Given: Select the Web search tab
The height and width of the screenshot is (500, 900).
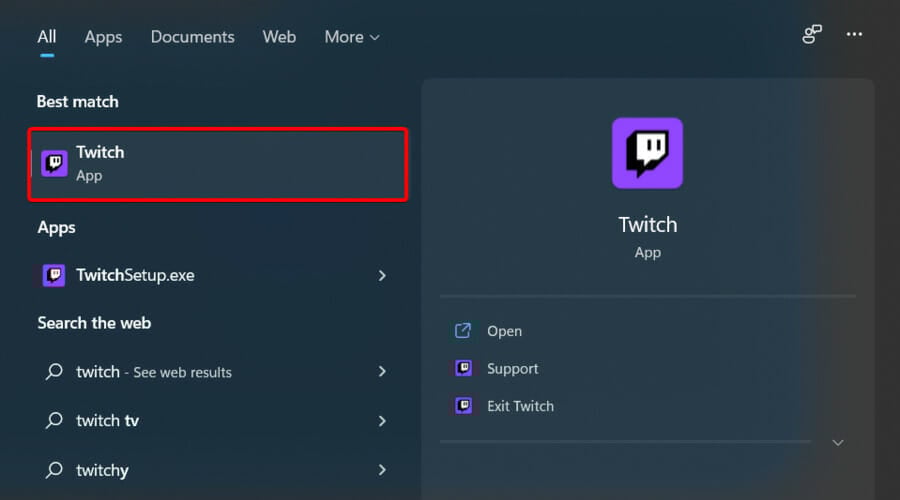Looking at the screenshot, I should pyautogui.click(x=279, y=37).
